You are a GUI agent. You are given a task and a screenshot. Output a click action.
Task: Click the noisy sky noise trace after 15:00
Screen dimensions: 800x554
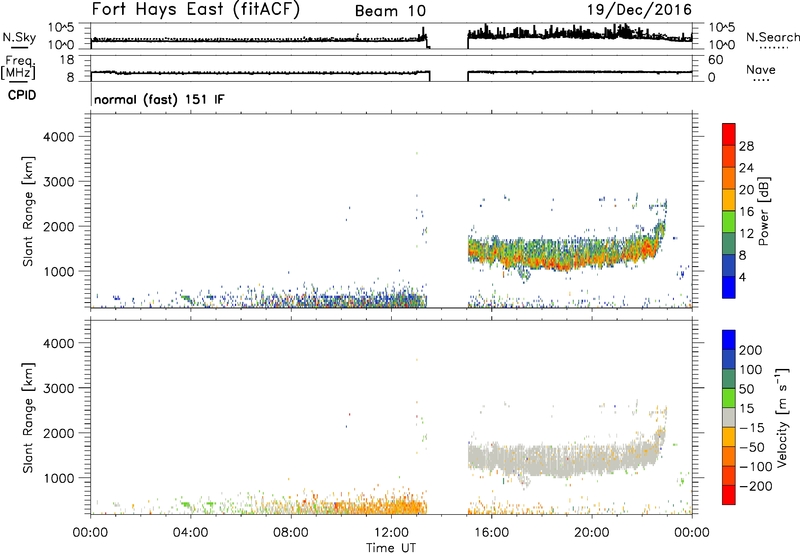[580, 33]
